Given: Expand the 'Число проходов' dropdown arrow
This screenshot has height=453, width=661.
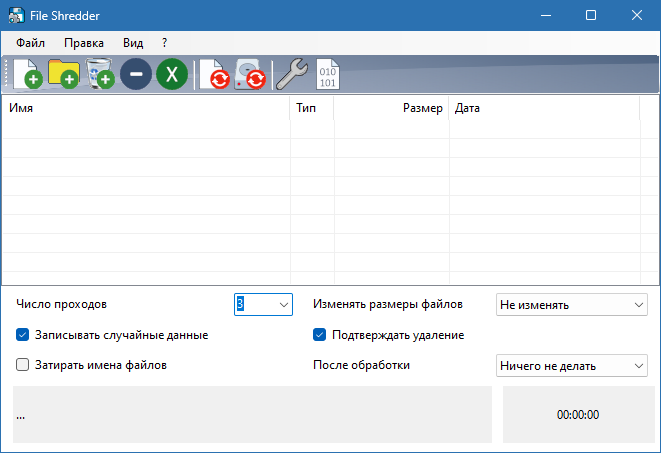Looking at the screenshot, I should [x=284, y=305].
